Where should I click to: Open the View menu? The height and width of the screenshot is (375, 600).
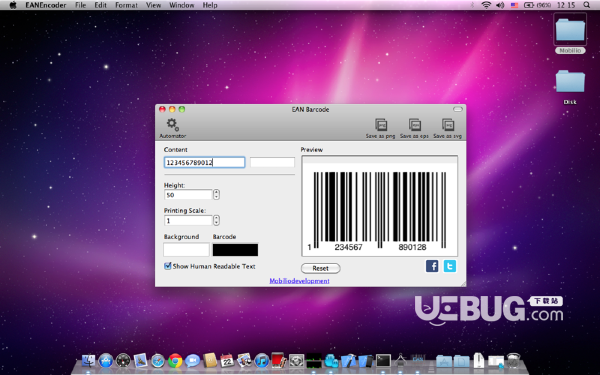click(153, 5)
